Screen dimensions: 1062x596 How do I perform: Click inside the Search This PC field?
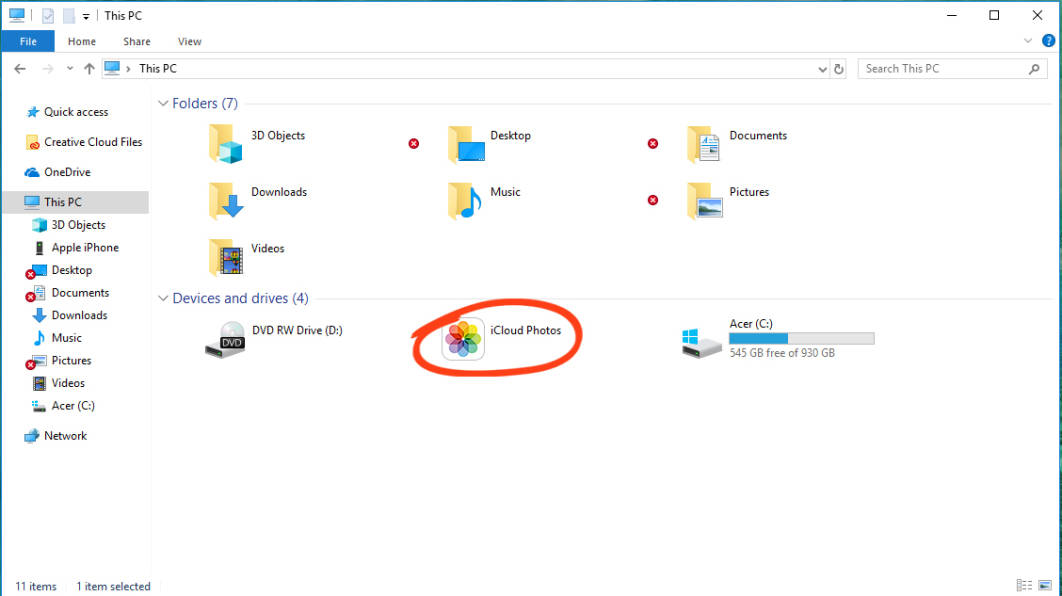940,68
